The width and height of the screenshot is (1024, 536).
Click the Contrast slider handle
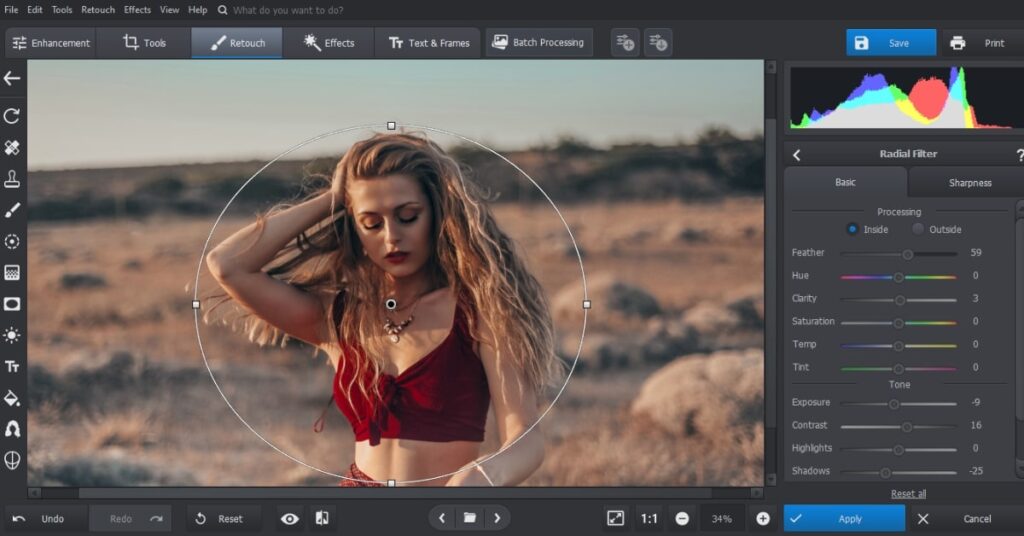[906, 427]
